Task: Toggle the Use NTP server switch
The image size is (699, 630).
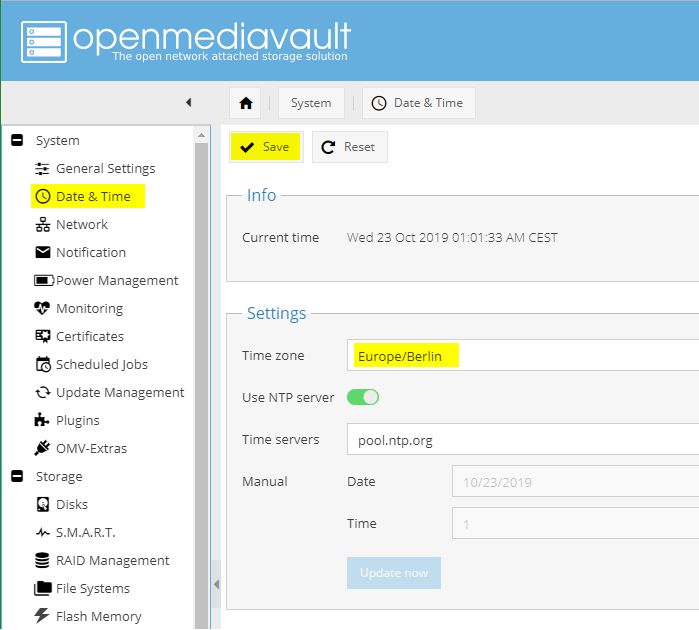Action: 363,397
